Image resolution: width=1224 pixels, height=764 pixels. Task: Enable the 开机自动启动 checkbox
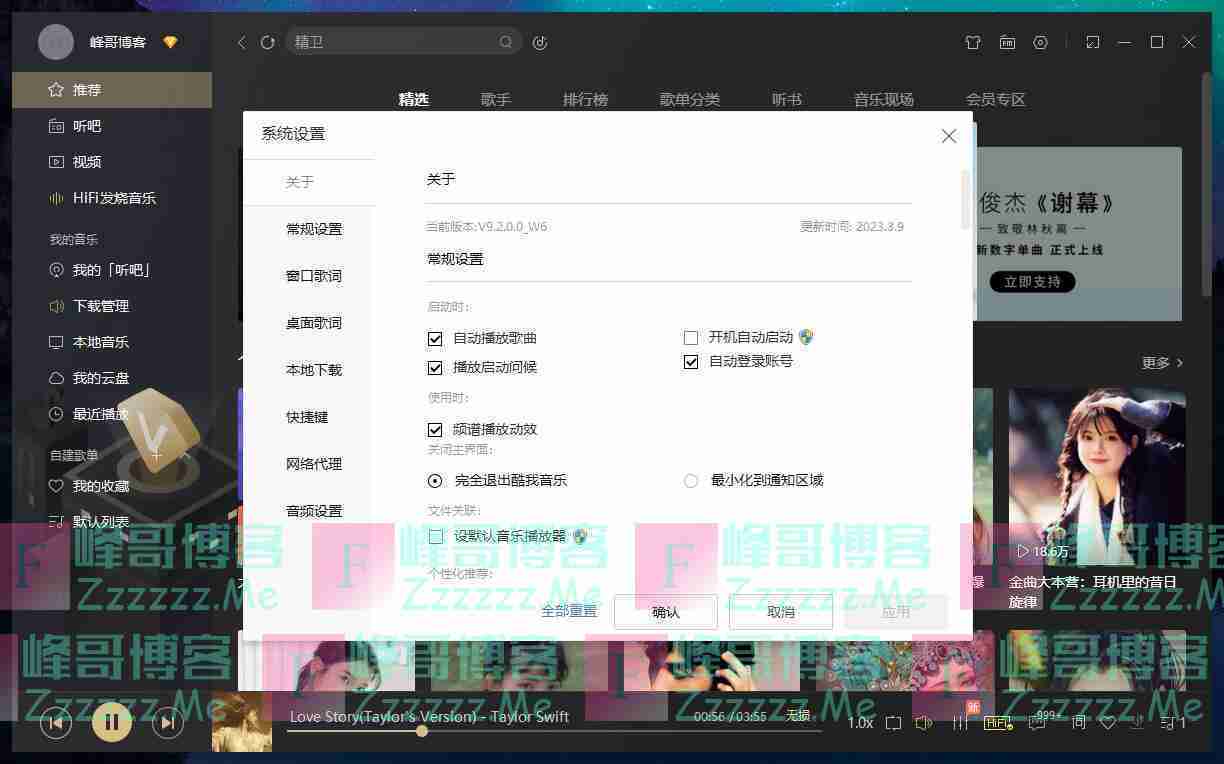(691, 338)
